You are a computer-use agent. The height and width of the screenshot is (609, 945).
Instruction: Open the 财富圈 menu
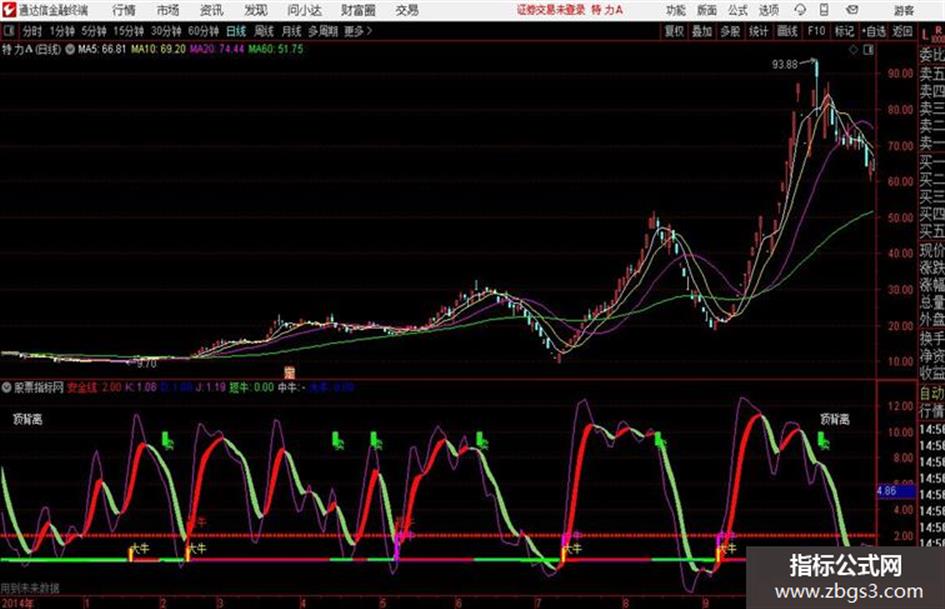tap(359, 10)
